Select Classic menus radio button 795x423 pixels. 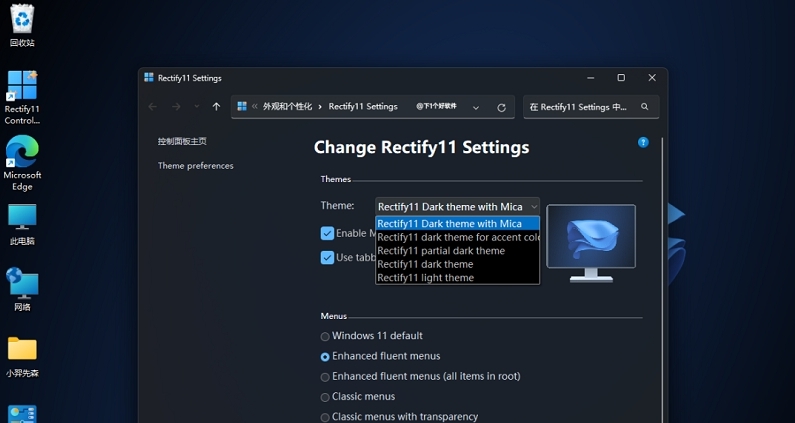coord(325,397)
